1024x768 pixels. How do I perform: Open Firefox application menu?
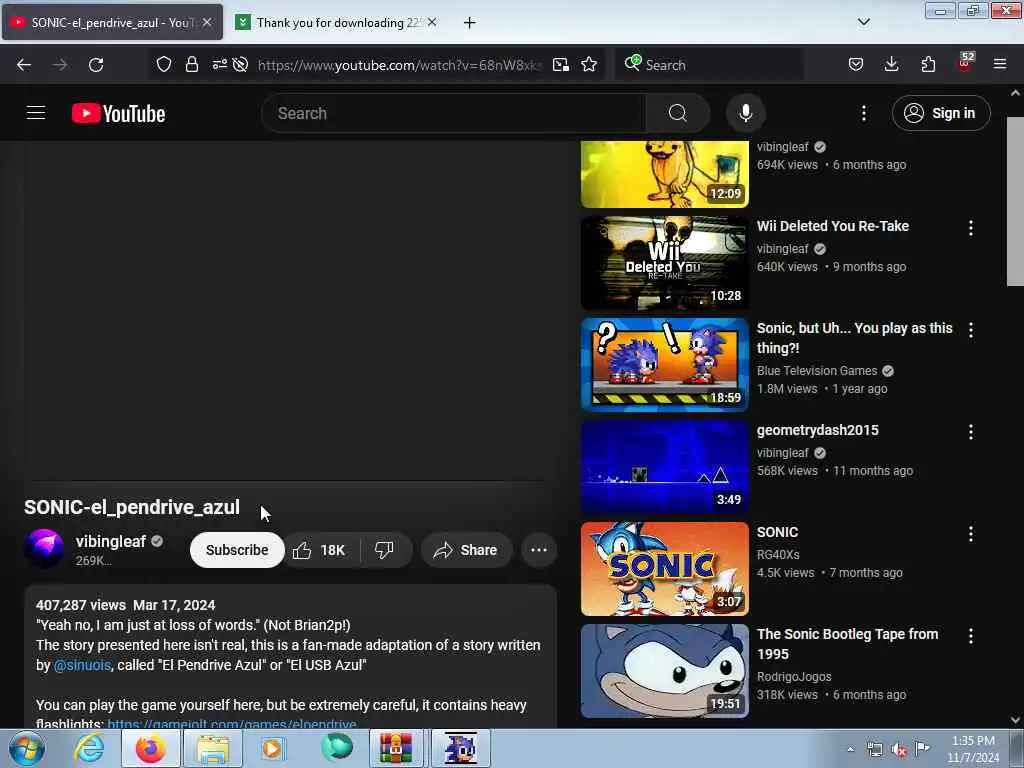[x=1000, y=65]
